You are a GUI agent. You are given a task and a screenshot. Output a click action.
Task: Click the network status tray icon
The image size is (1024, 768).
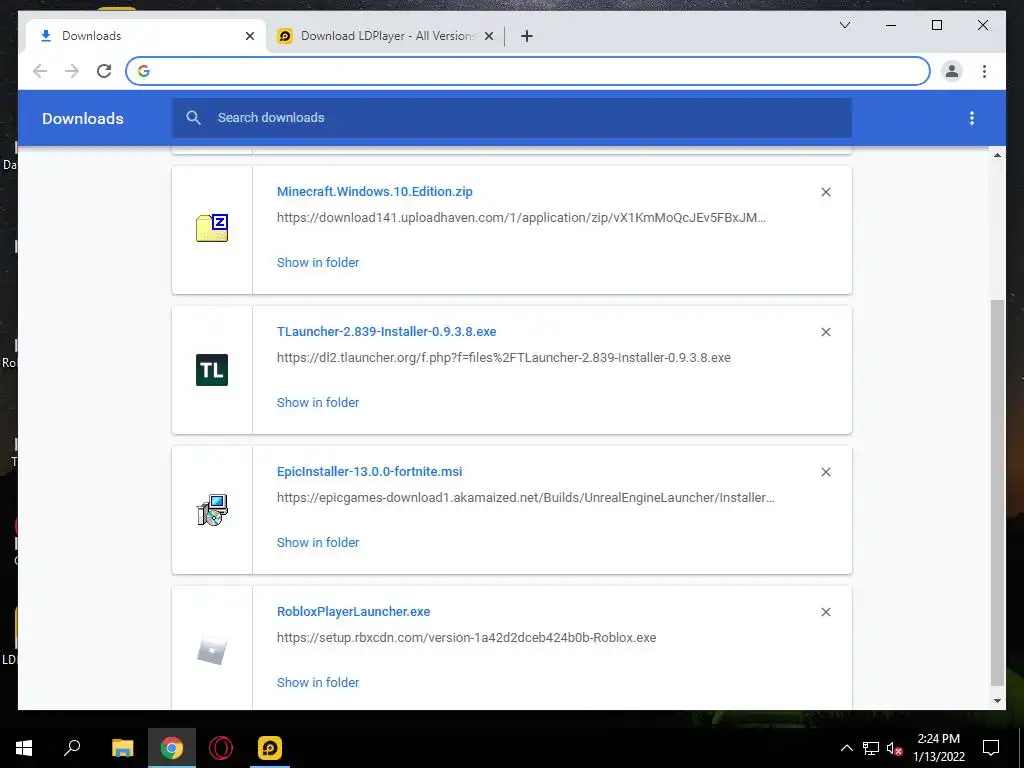(871, 748)
